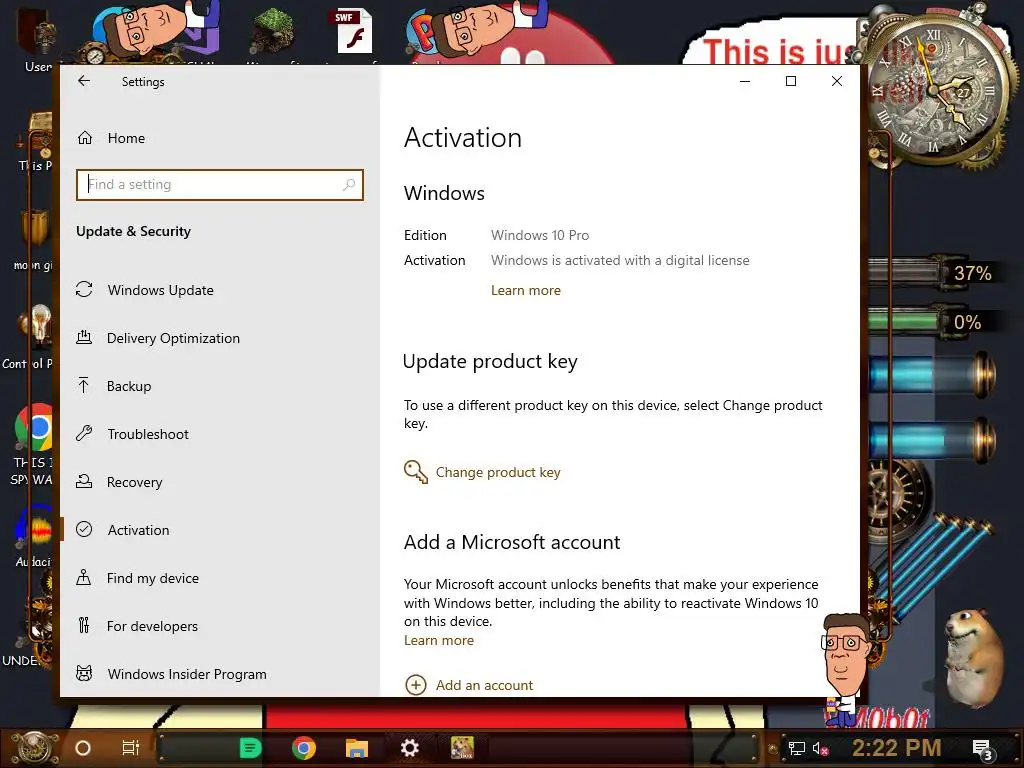
Task: Open the green chat app on taskbar
Action: click(251, 748)
